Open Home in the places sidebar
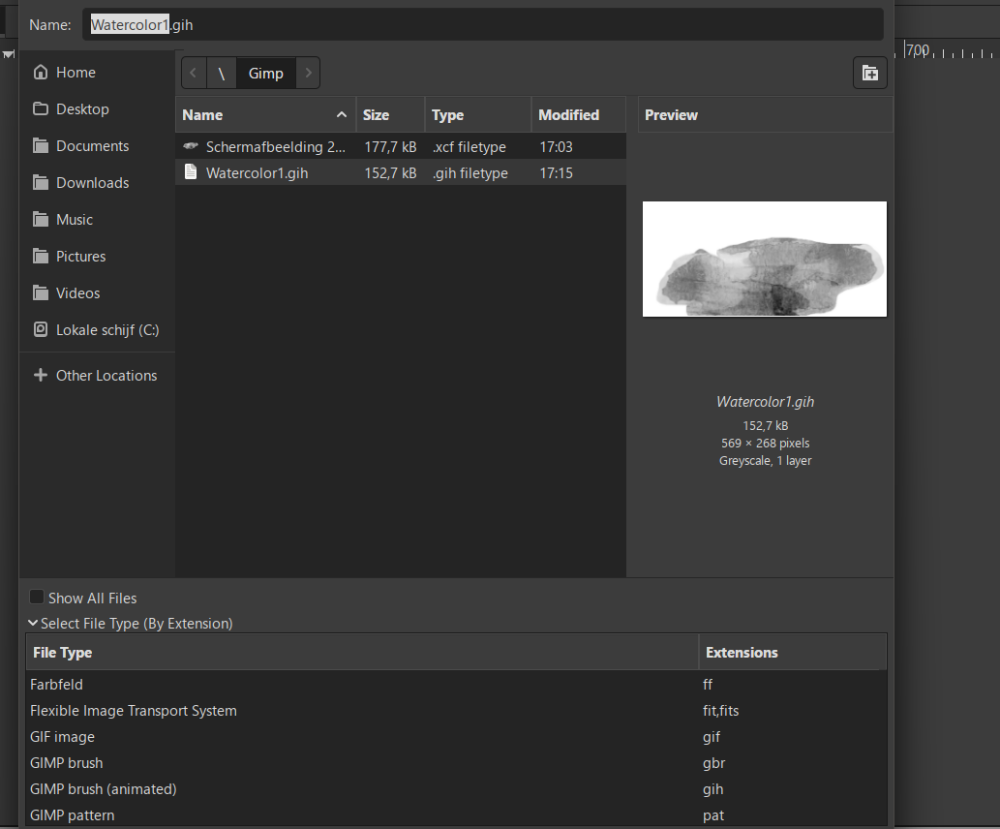1000x829 pixels. [75, 72]
